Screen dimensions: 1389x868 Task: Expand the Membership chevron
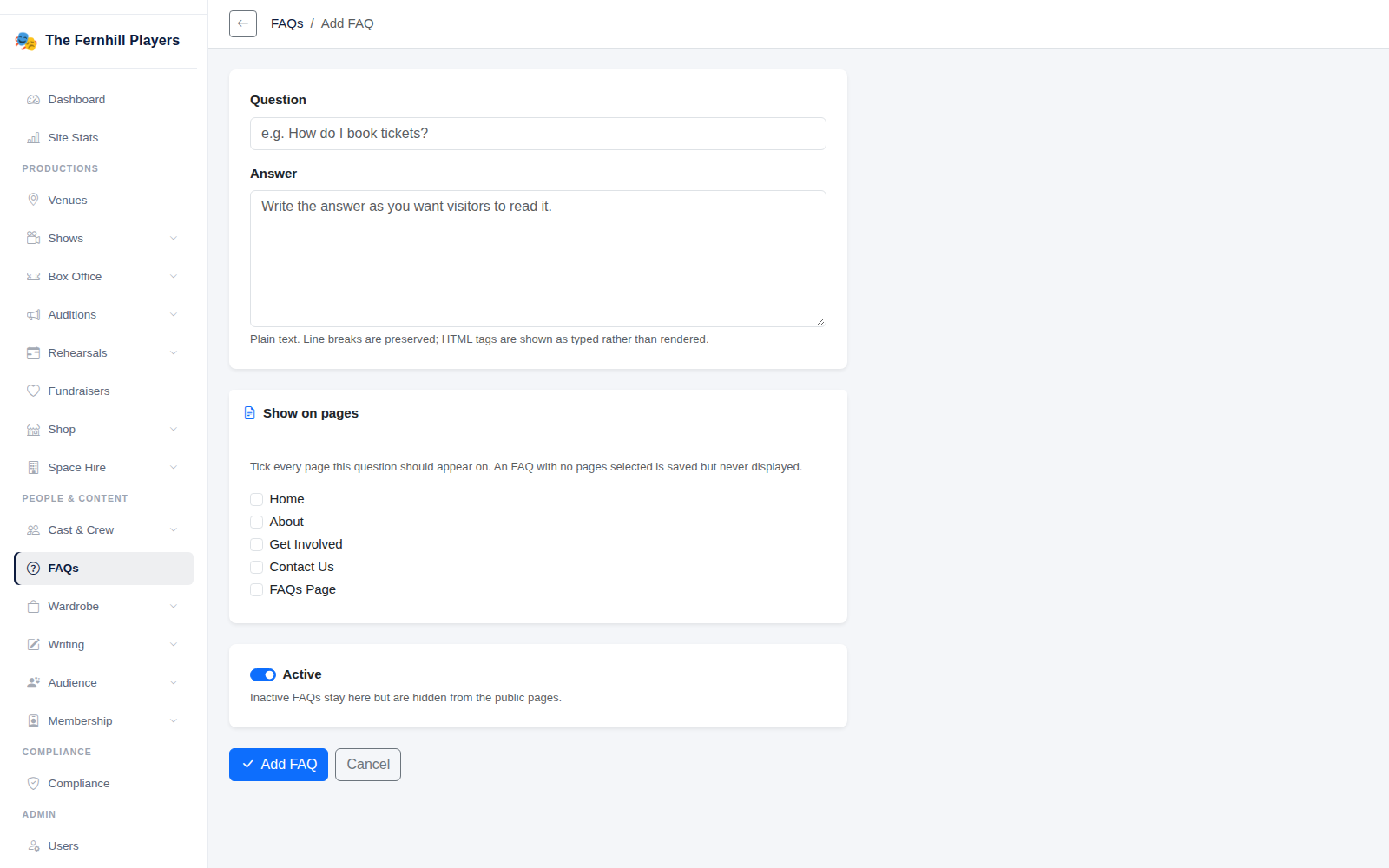pyautogui.click(x=174, y=721)
